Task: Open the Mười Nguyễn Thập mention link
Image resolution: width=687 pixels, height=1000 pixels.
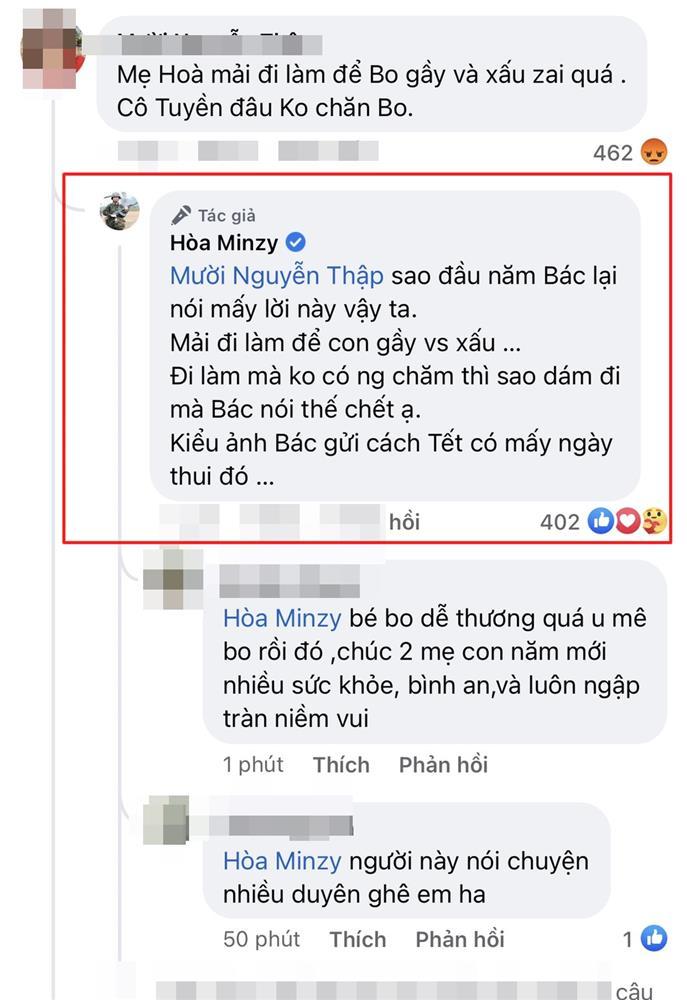Action: 275,272
